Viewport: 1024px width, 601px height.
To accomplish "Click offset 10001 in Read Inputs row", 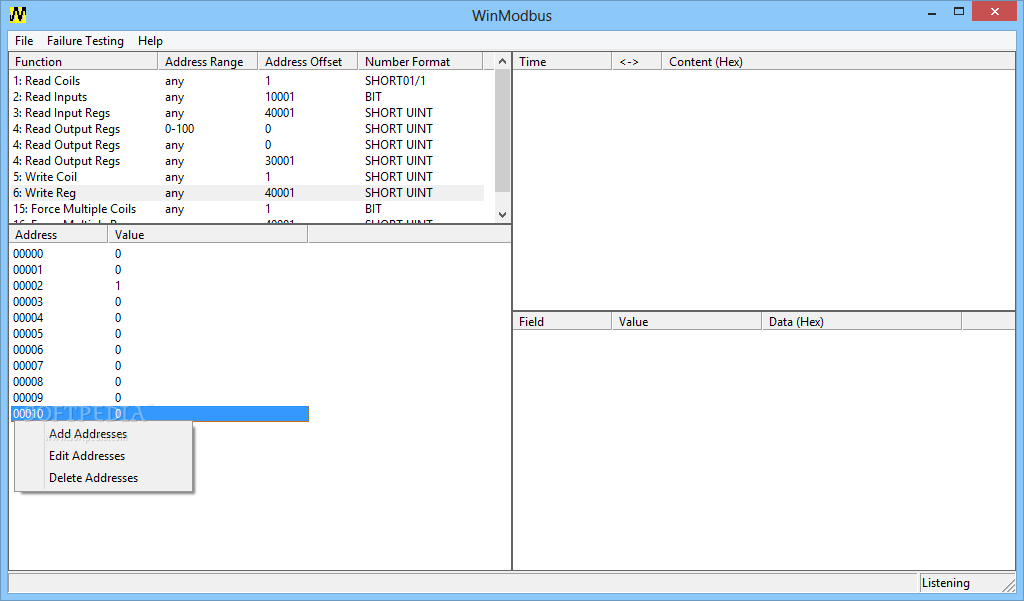I will click(280, 97).
